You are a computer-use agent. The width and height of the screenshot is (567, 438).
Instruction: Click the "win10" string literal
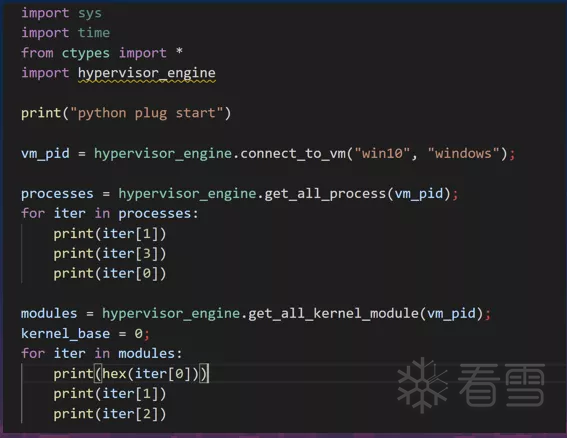point(383,154)
